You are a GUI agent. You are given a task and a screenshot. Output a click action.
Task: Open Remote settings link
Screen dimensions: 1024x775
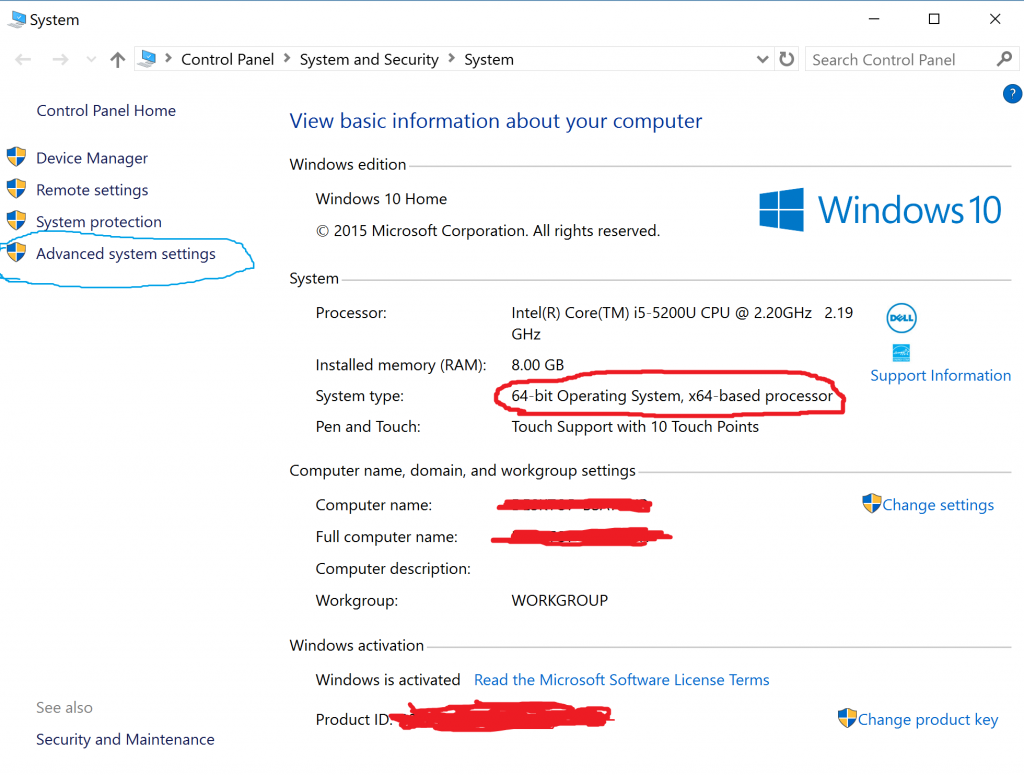[92, 190]
